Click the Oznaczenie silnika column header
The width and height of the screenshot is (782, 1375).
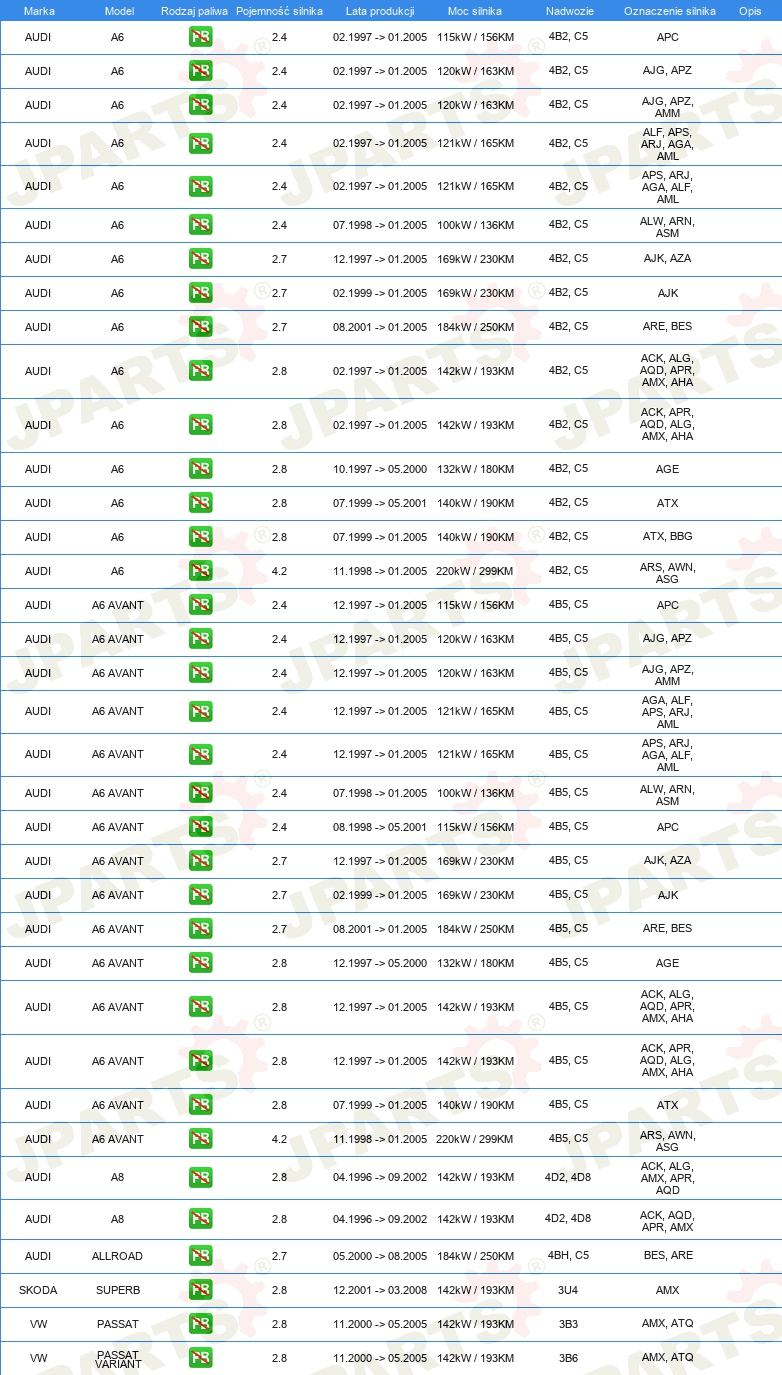pos(669,11)
